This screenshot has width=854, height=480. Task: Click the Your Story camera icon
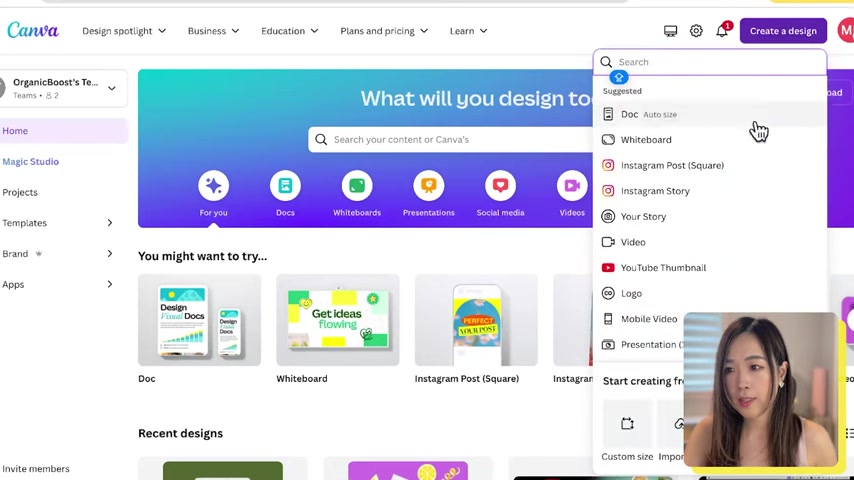pos(608,216)
